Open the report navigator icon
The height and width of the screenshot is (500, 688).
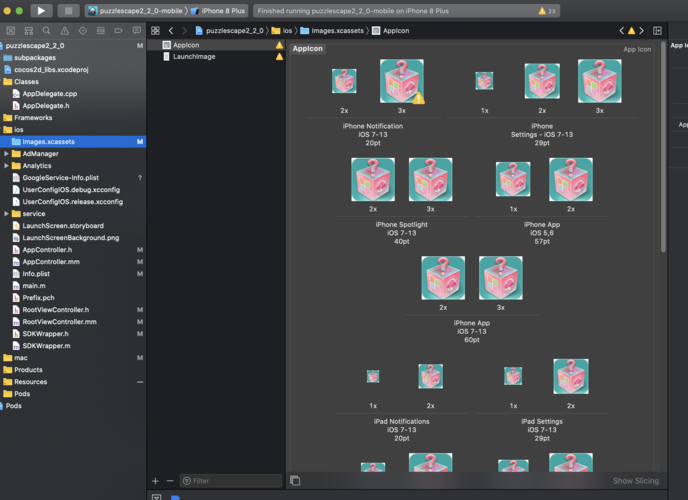[x=136, y=30]
